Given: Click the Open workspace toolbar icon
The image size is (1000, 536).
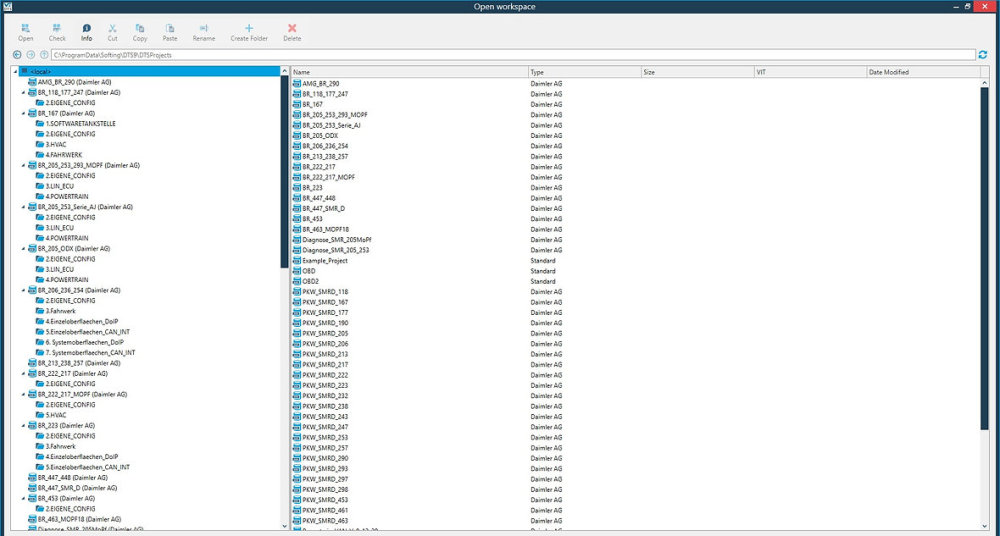Looking at the screenshot, I should coord(26,28).
